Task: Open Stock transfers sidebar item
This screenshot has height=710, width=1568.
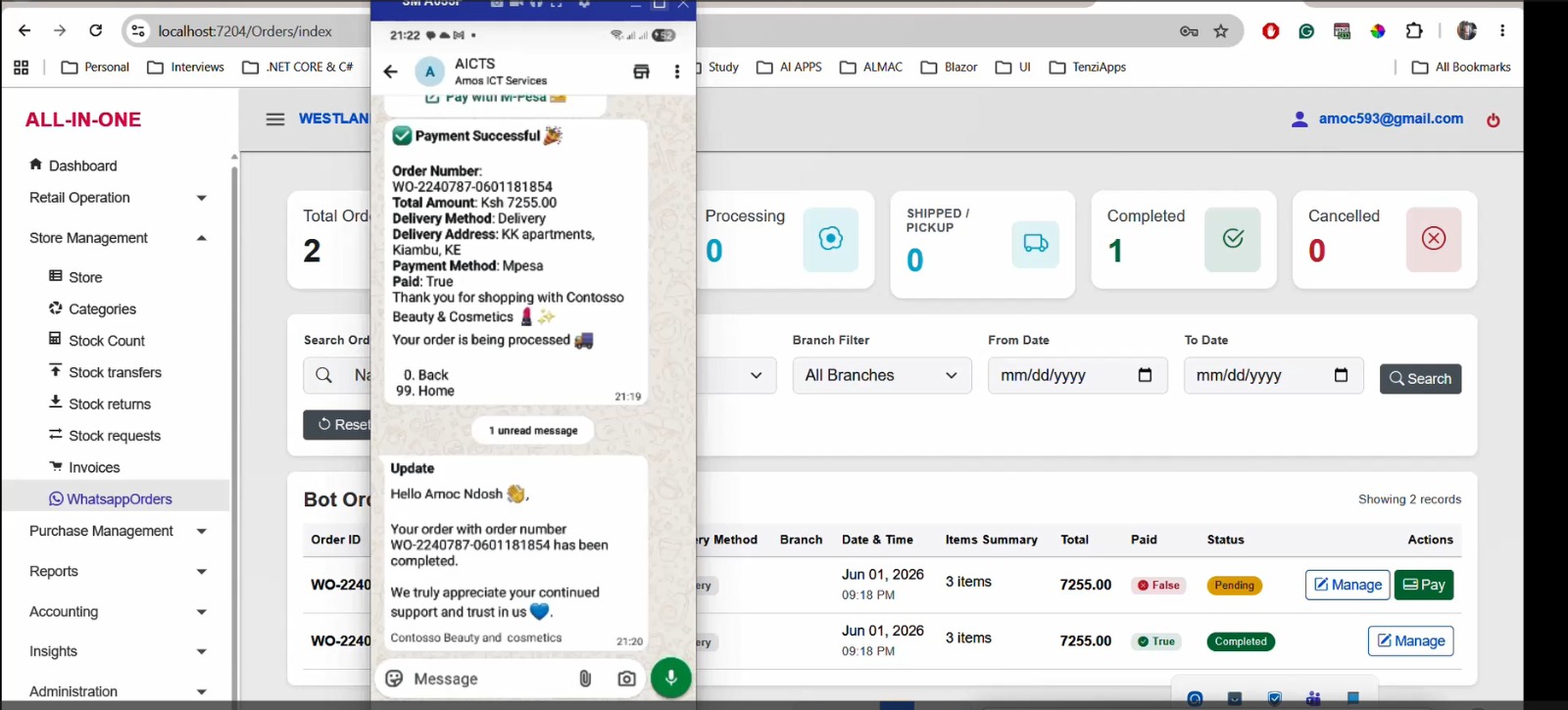Action: pos(105,372)
